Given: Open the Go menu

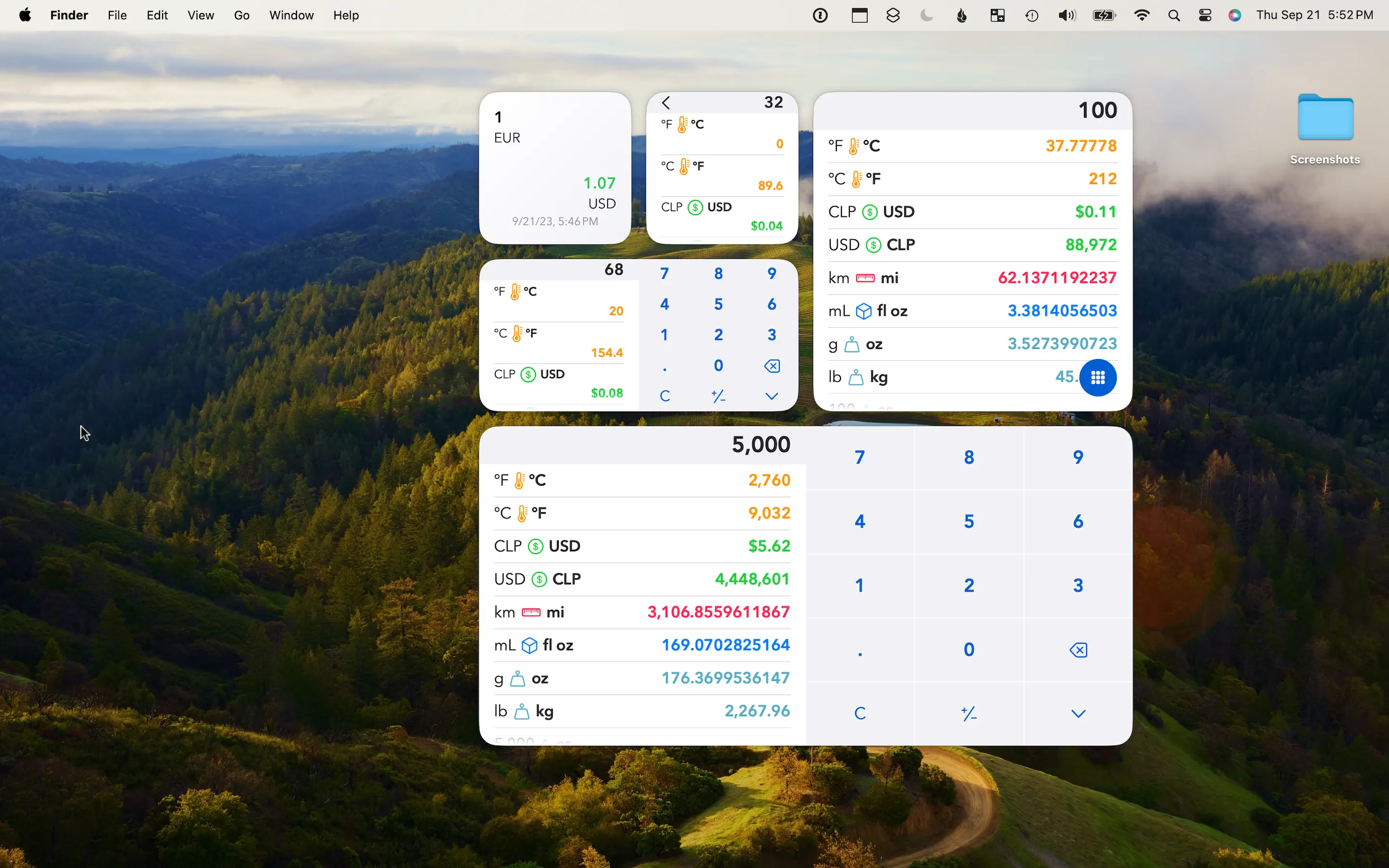Looking at the screenshot, I should pos(242,15).
